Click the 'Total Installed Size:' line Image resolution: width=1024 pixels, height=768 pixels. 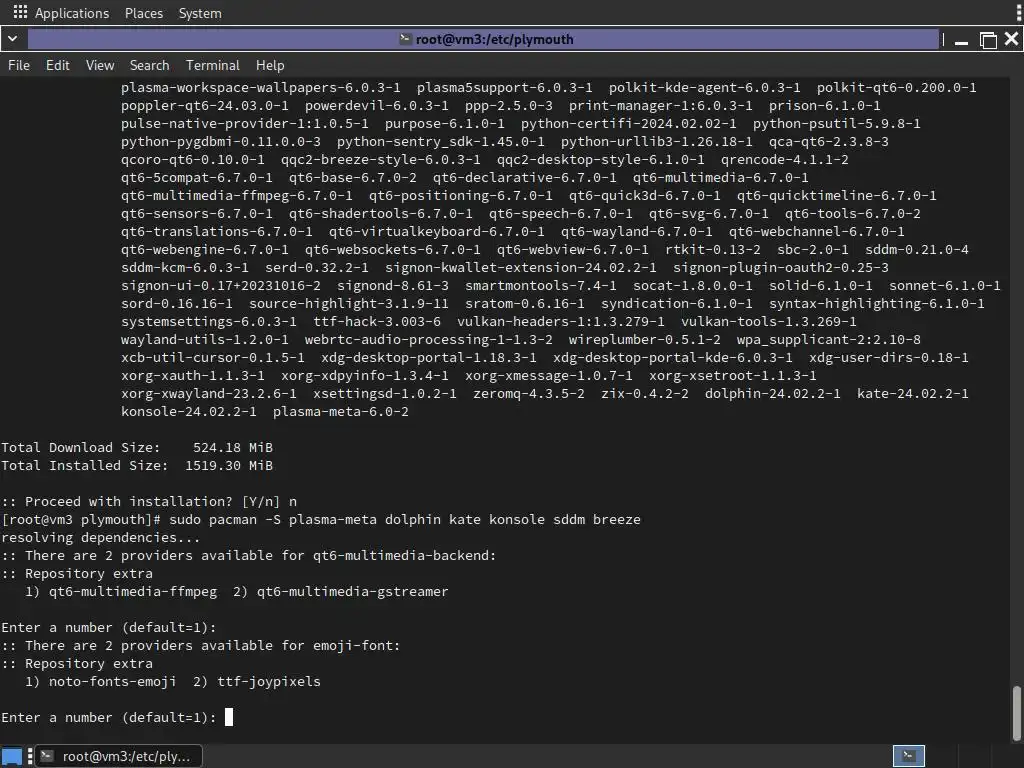point(137,466)
